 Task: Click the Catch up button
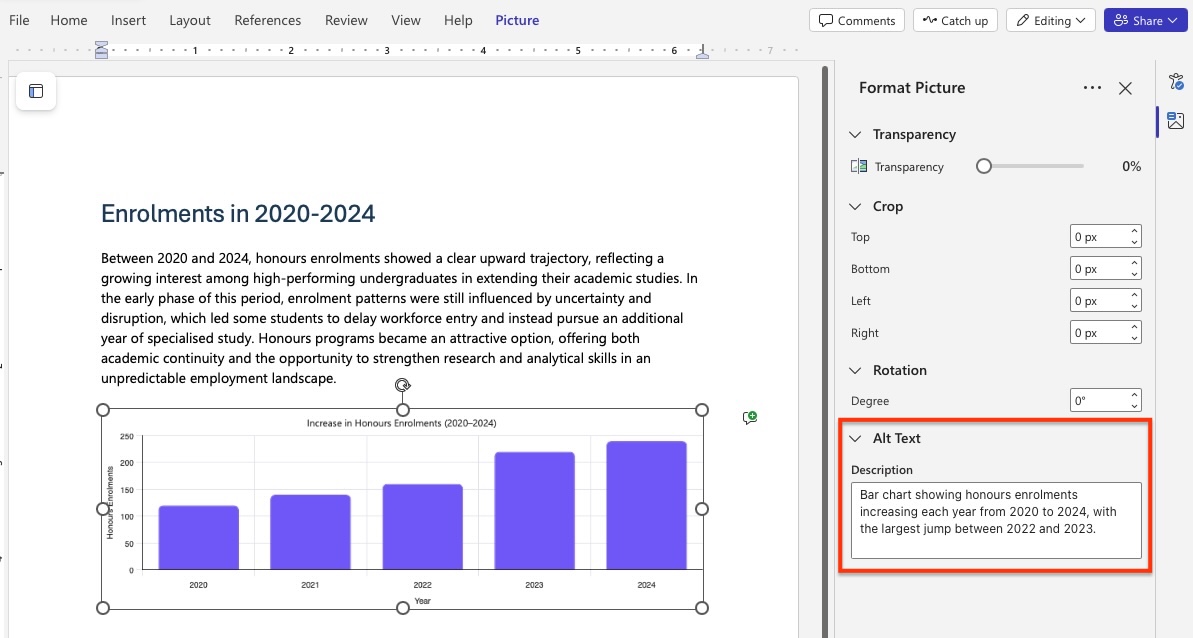[956, 21]
